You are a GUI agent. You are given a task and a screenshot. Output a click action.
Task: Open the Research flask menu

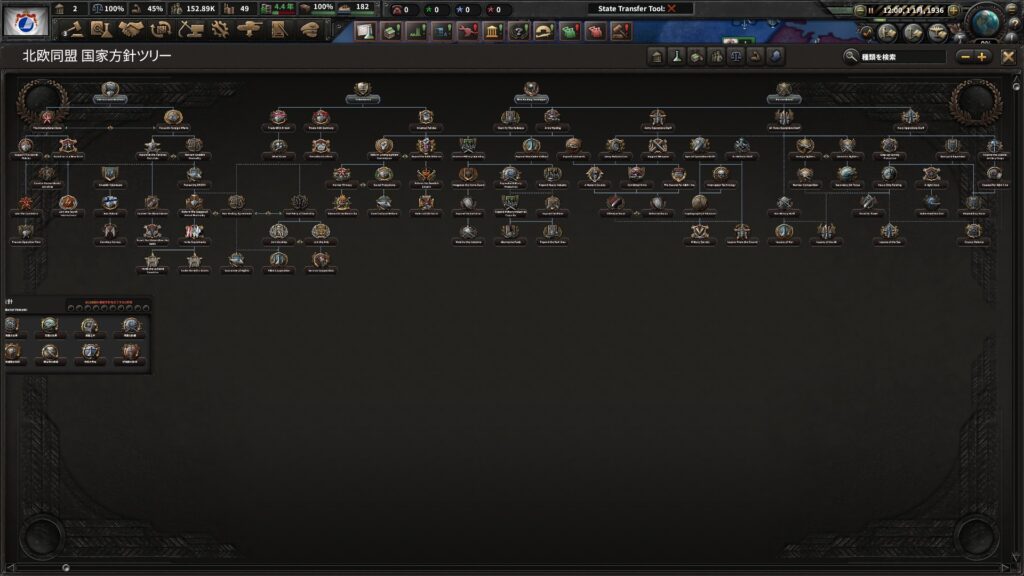coord(101,30)
